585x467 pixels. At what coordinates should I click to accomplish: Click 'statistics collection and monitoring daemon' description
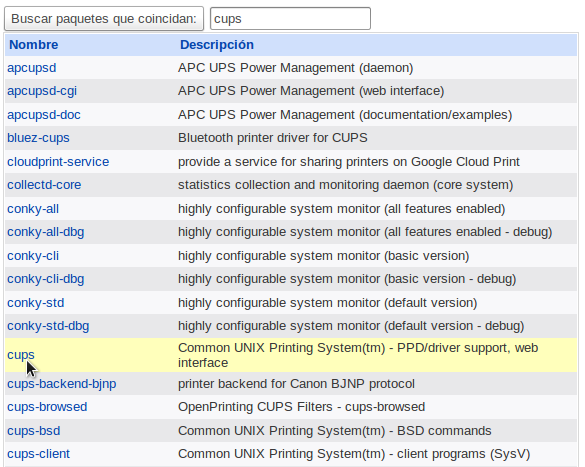point(345,185)
